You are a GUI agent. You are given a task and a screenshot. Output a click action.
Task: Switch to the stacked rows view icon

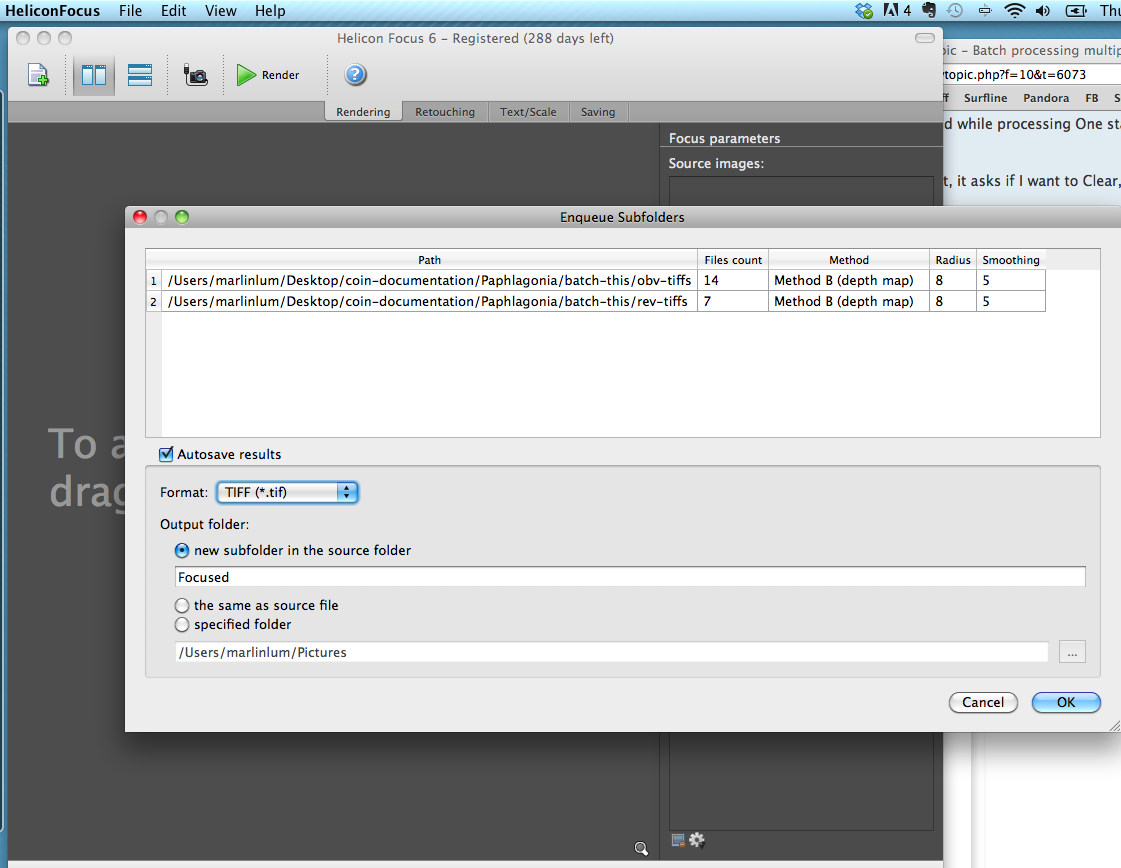tap(139, 74)
